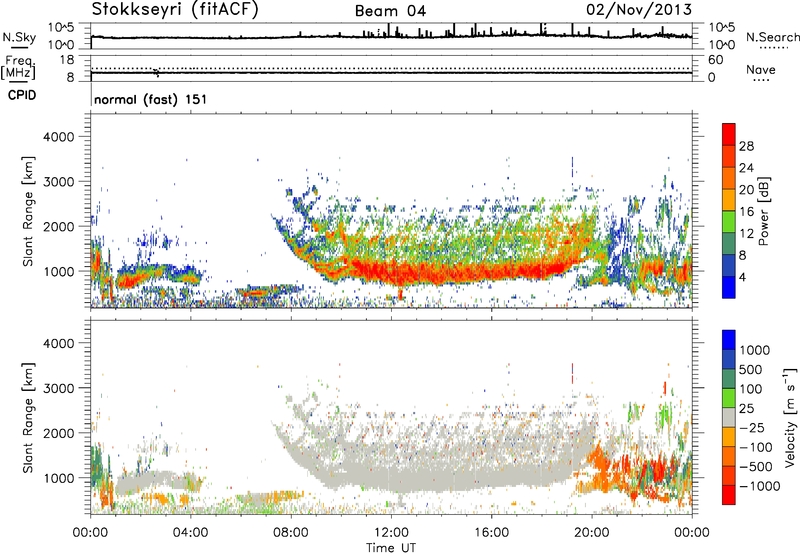Select the light green segment of the power colorbar
Image resolution: width=800 pixels, height=554 pixels.
point(729,221)
